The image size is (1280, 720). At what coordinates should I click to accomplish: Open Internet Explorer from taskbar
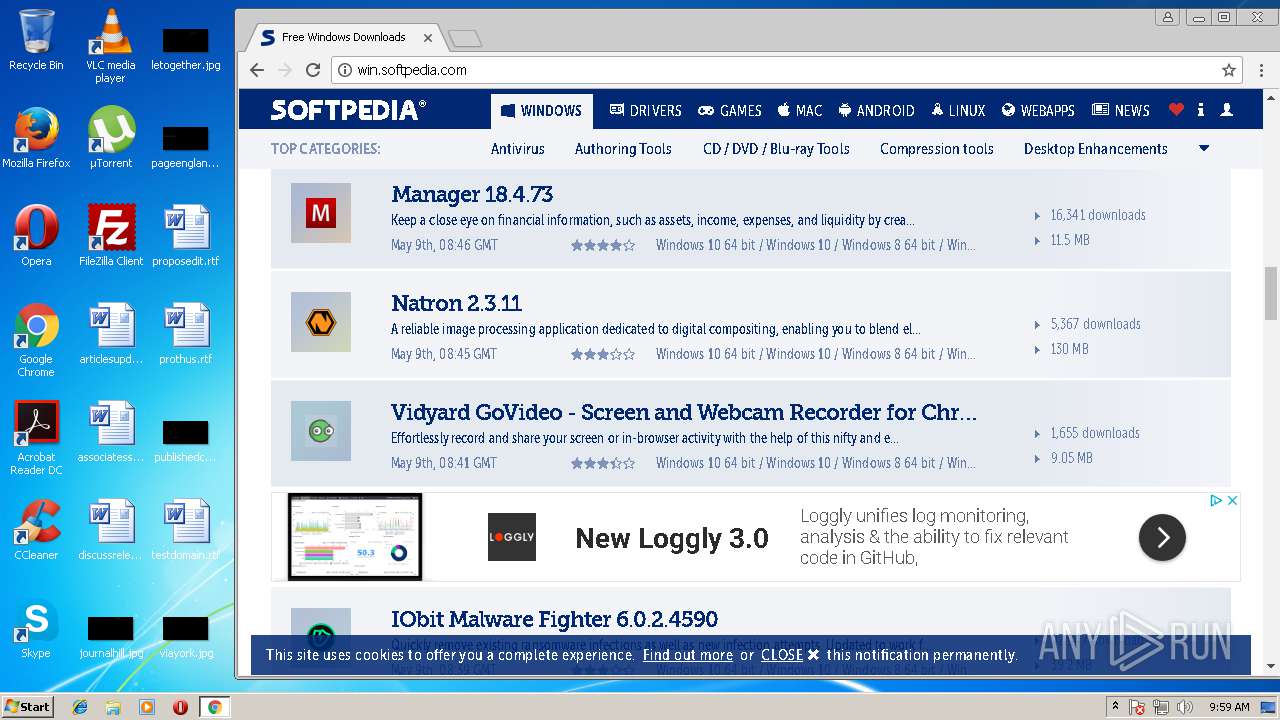pos(80,707)
